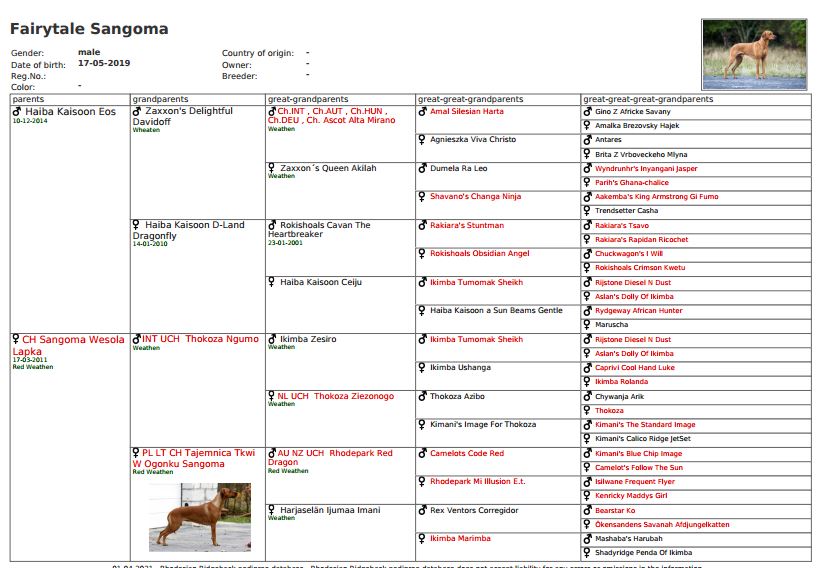
Task: Select the date of birth 17-05-2019
Action: point(104,63)
